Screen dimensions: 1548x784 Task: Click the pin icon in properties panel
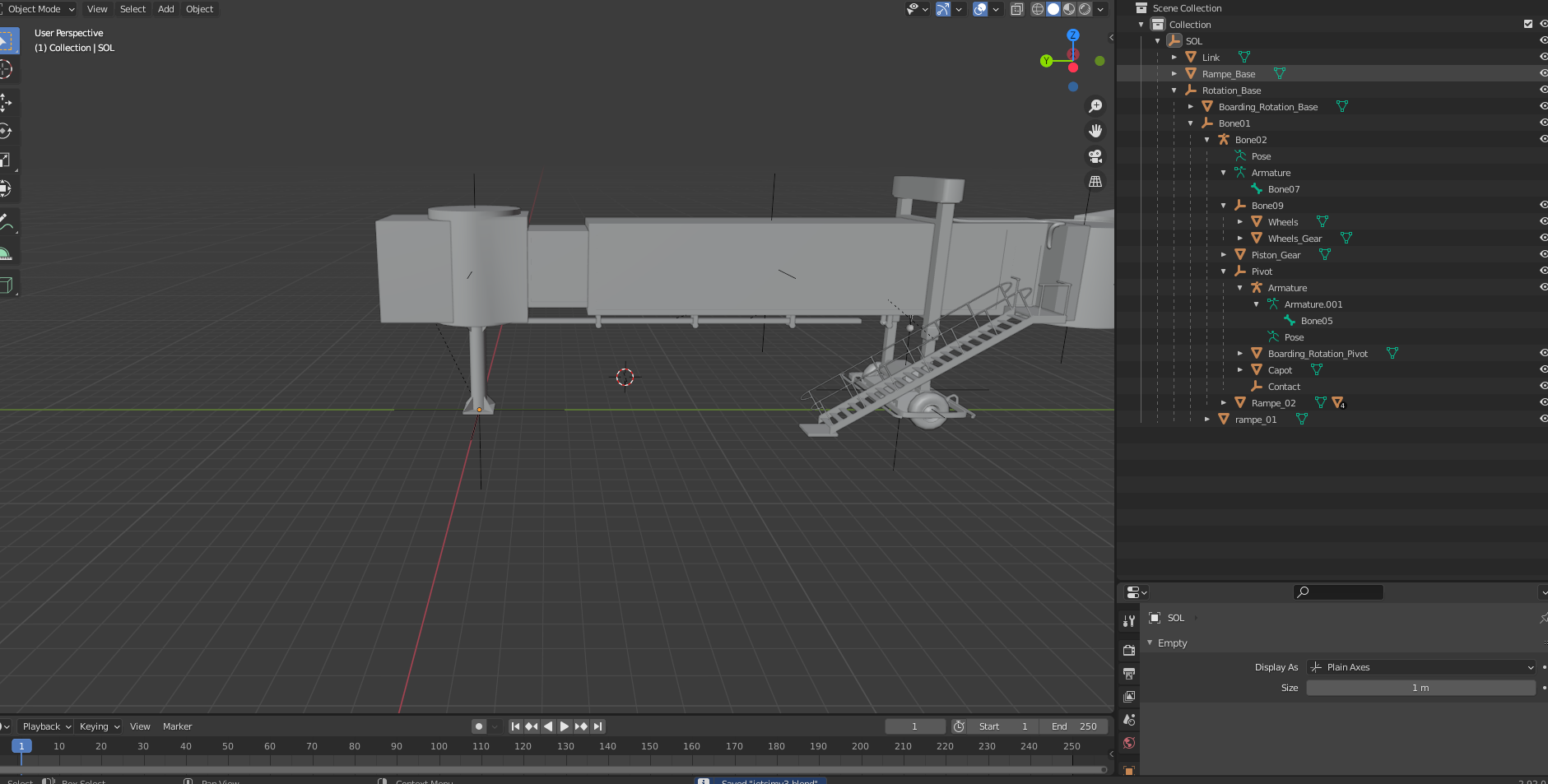pyautogui.click(x=1543, y=618)
